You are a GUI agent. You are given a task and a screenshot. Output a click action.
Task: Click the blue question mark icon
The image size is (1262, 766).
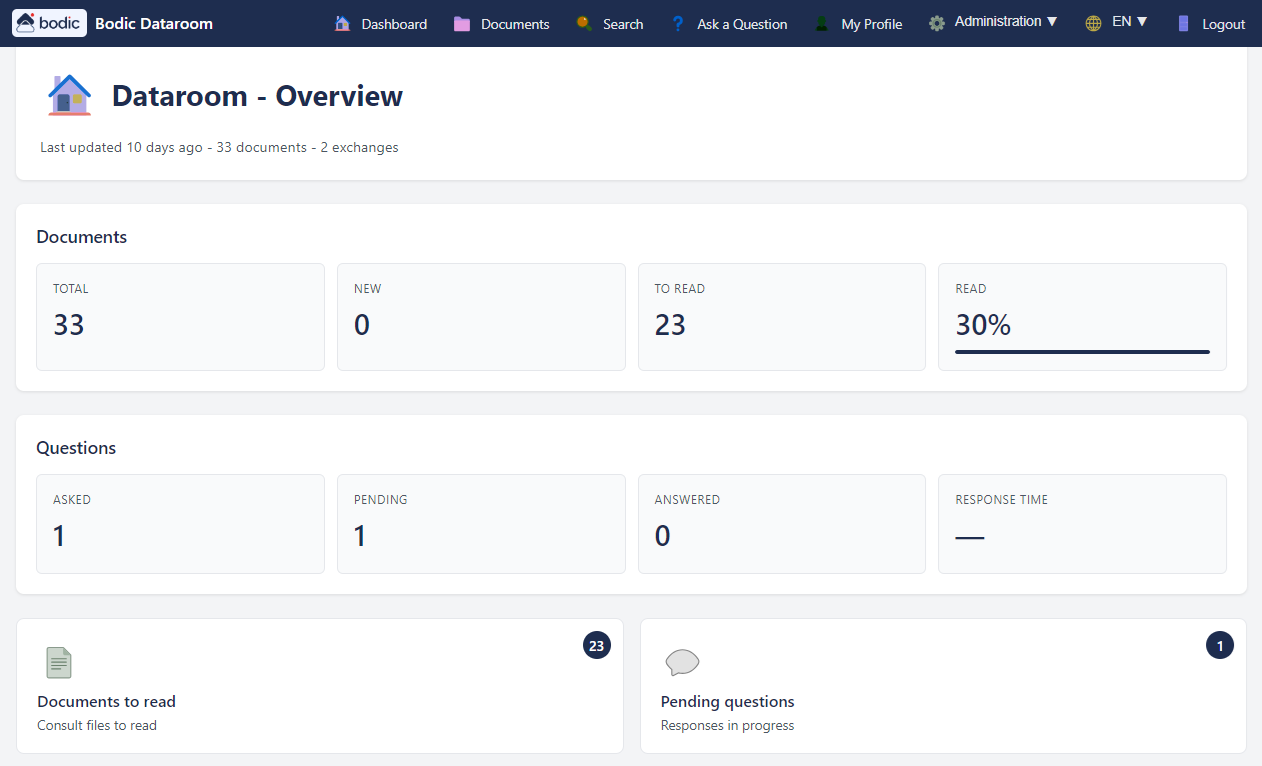(678, 24)
